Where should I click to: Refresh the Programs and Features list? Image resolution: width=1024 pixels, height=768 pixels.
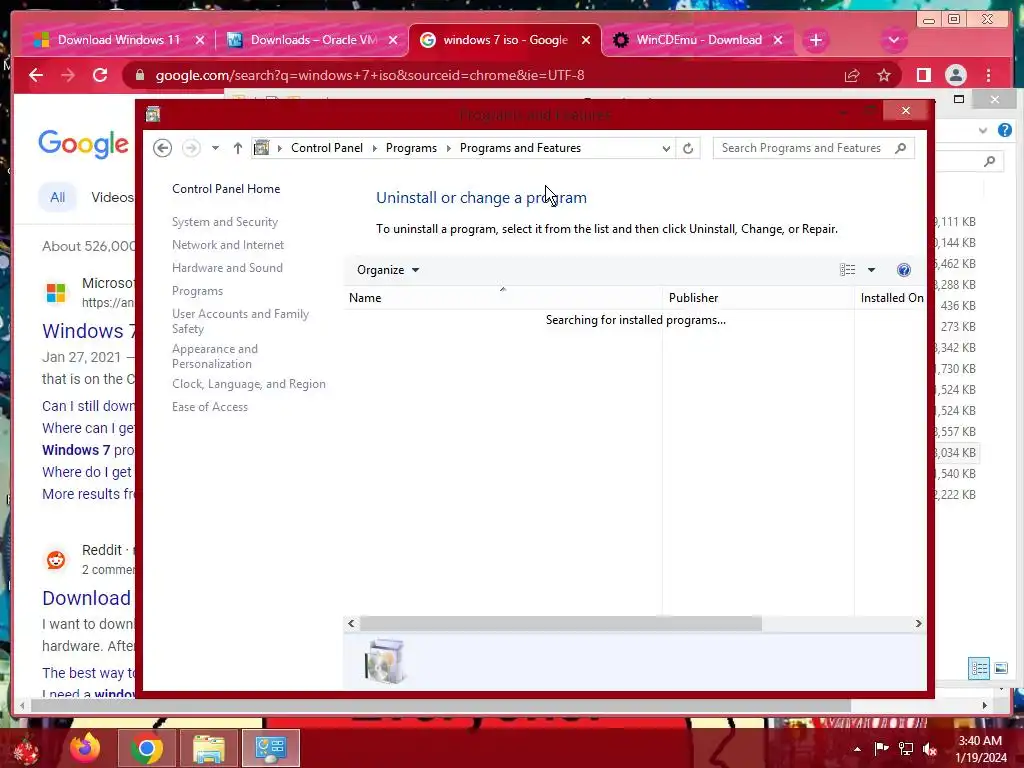point(688,148)
